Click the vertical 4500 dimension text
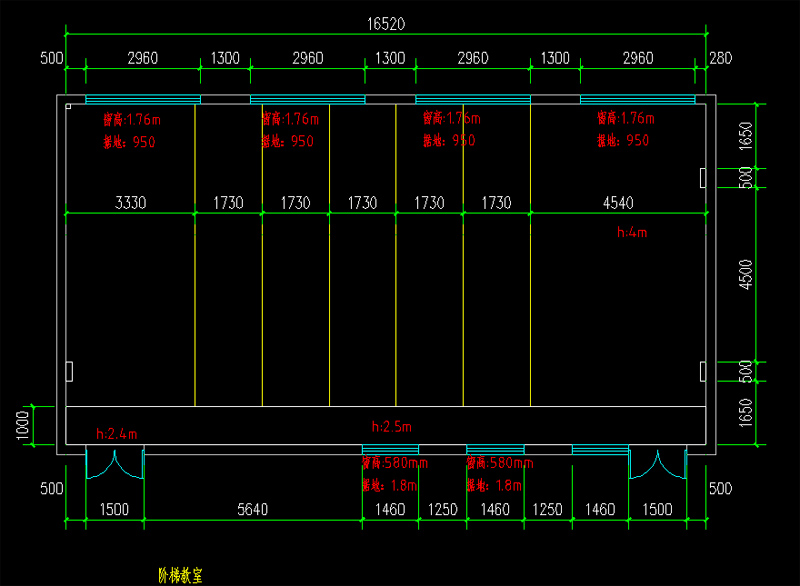This screenshot has height=586, width=800. click(743, 273)
